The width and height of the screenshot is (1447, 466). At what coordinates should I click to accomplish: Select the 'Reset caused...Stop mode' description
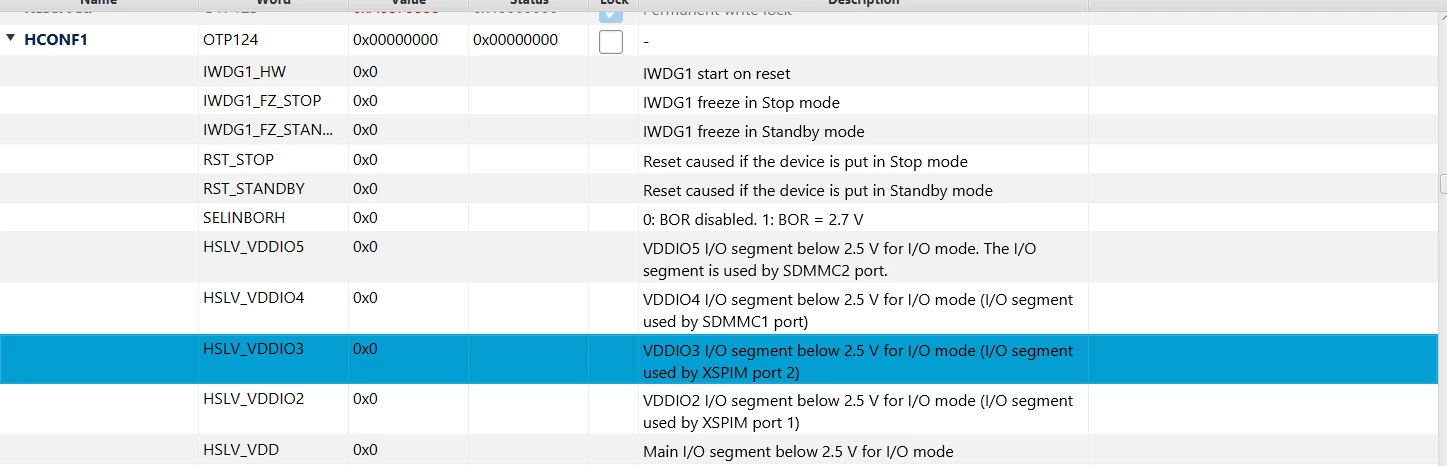point(805,161)
